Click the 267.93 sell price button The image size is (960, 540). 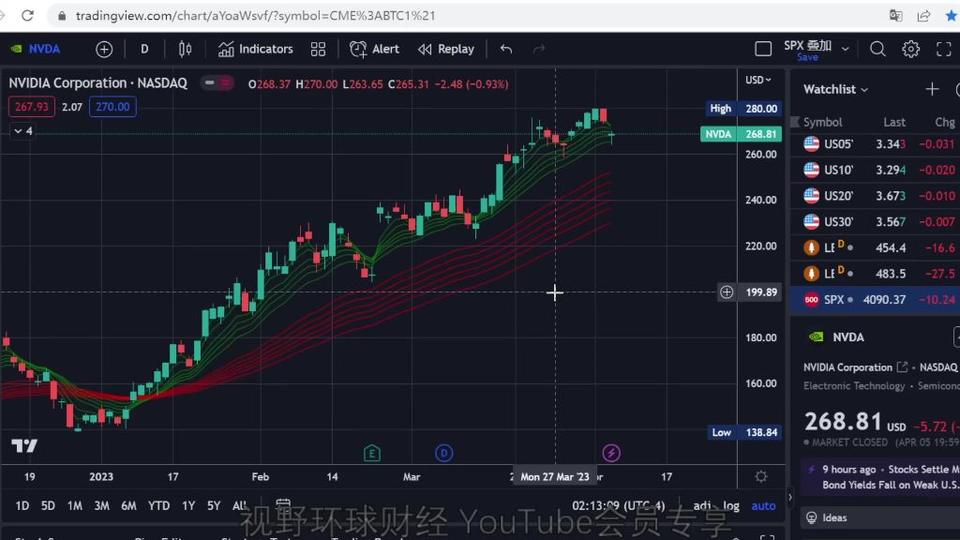(x=31, y=107)
